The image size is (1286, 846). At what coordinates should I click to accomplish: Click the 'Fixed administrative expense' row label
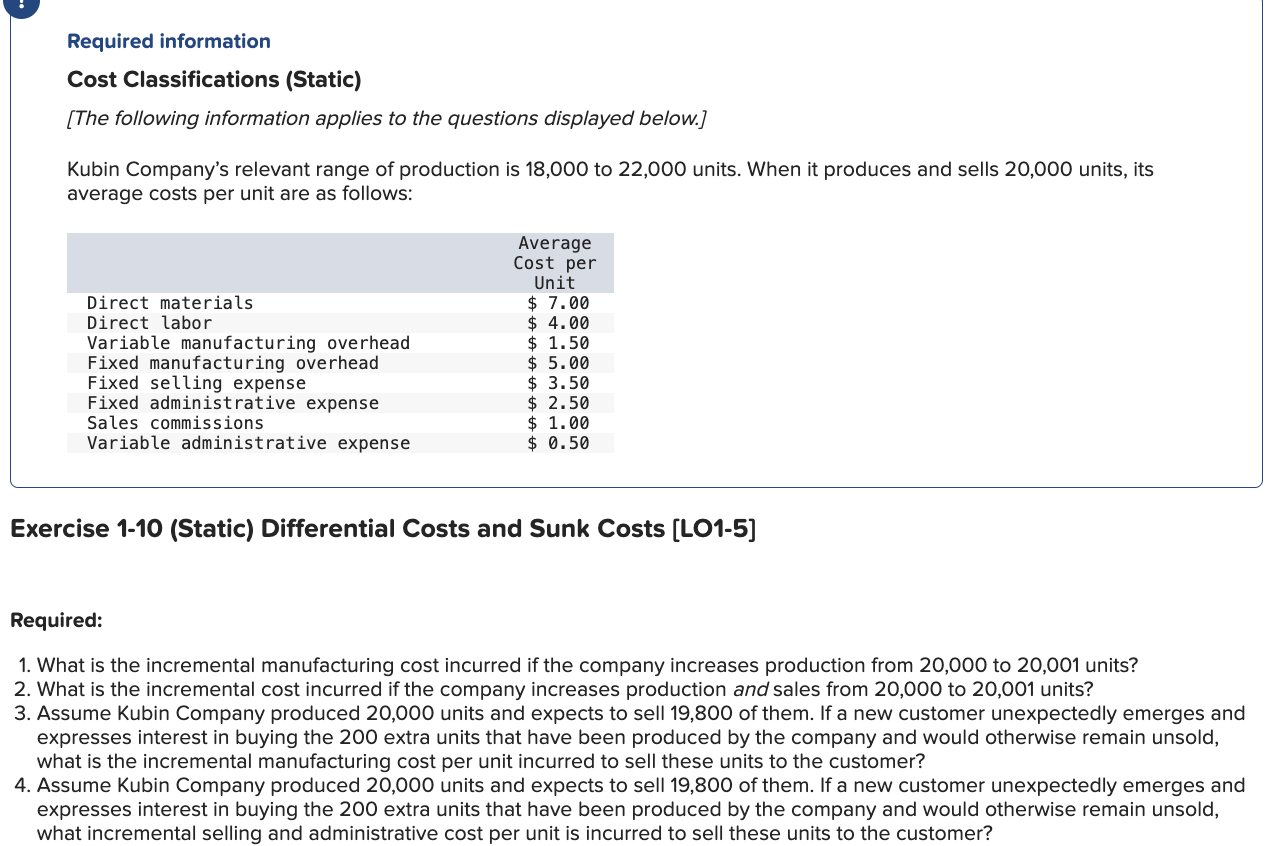tap(233, 403)
